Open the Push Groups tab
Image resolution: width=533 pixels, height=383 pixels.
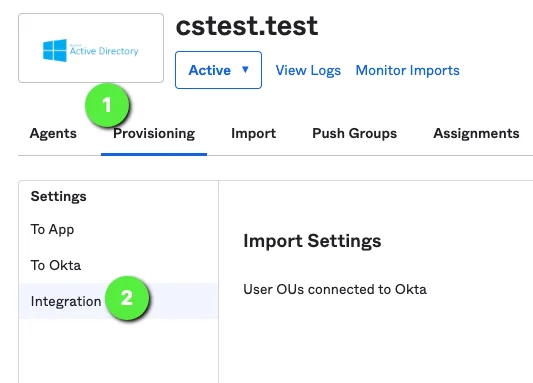point(355,133)
